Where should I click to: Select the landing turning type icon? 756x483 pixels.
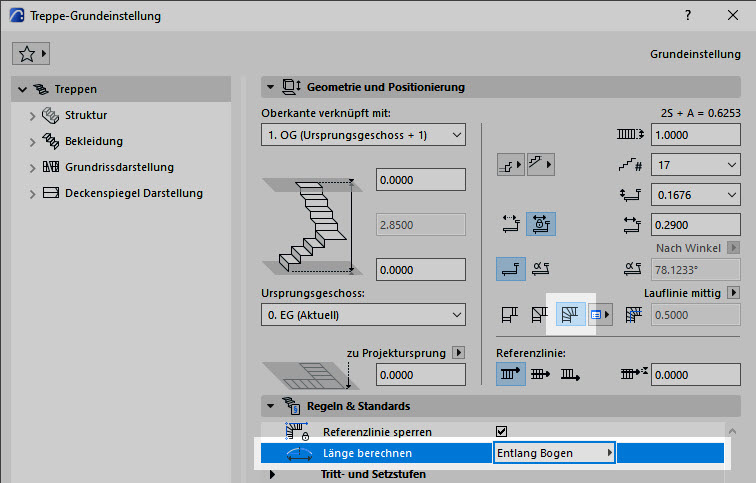(x=510, y=315)
